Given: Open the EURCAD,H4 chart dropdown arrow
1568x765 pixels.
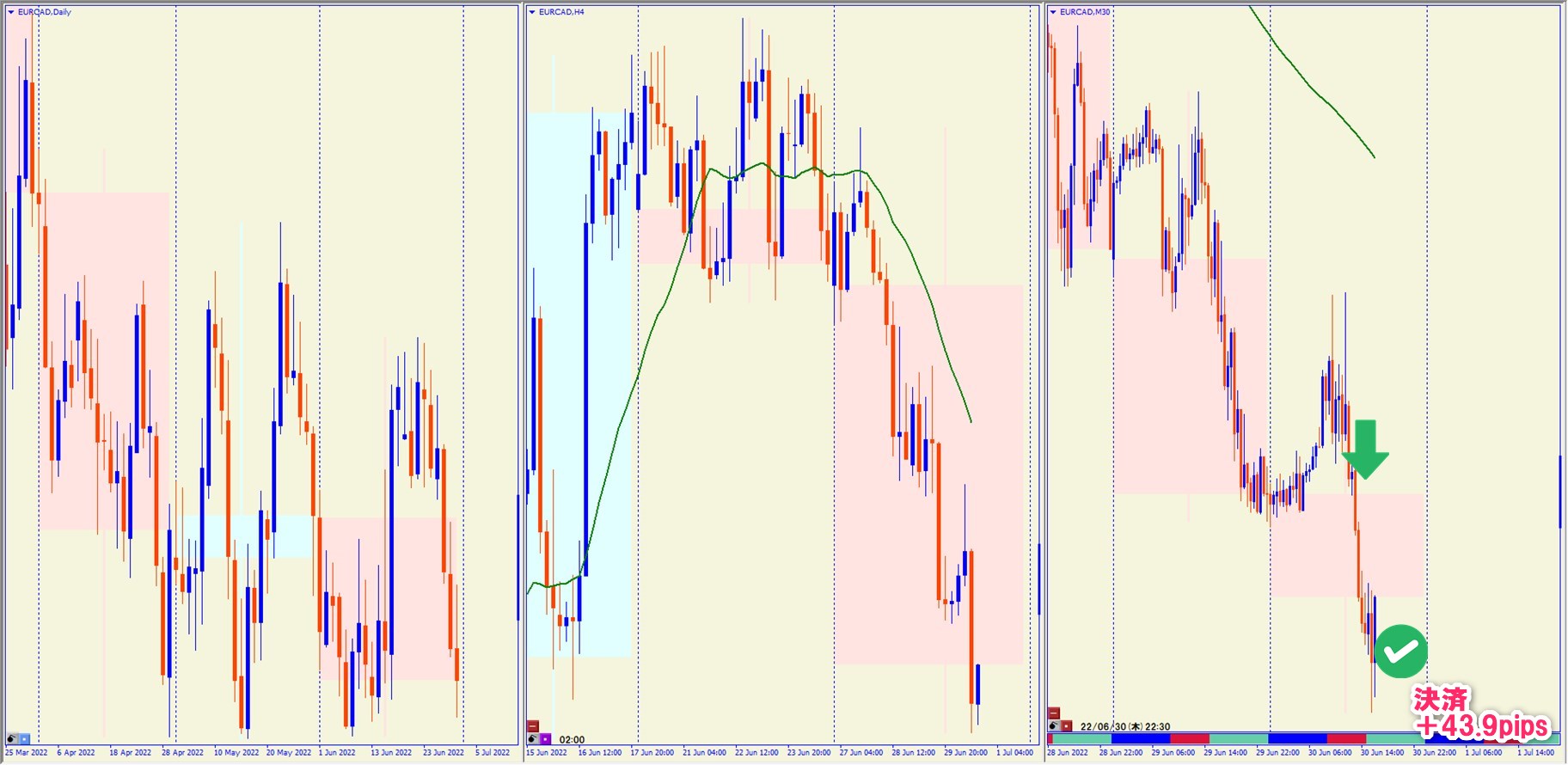Looking at the screenshot, I should (x=532, y=12).
